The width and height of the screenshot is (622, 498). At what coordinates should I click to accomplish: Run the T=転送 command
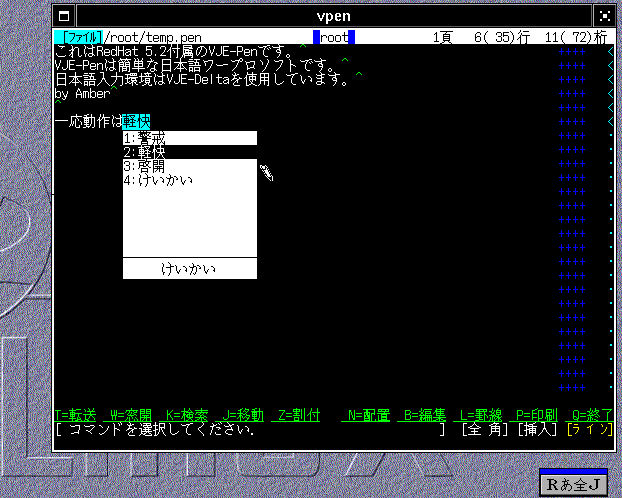[x=75, y=415]
